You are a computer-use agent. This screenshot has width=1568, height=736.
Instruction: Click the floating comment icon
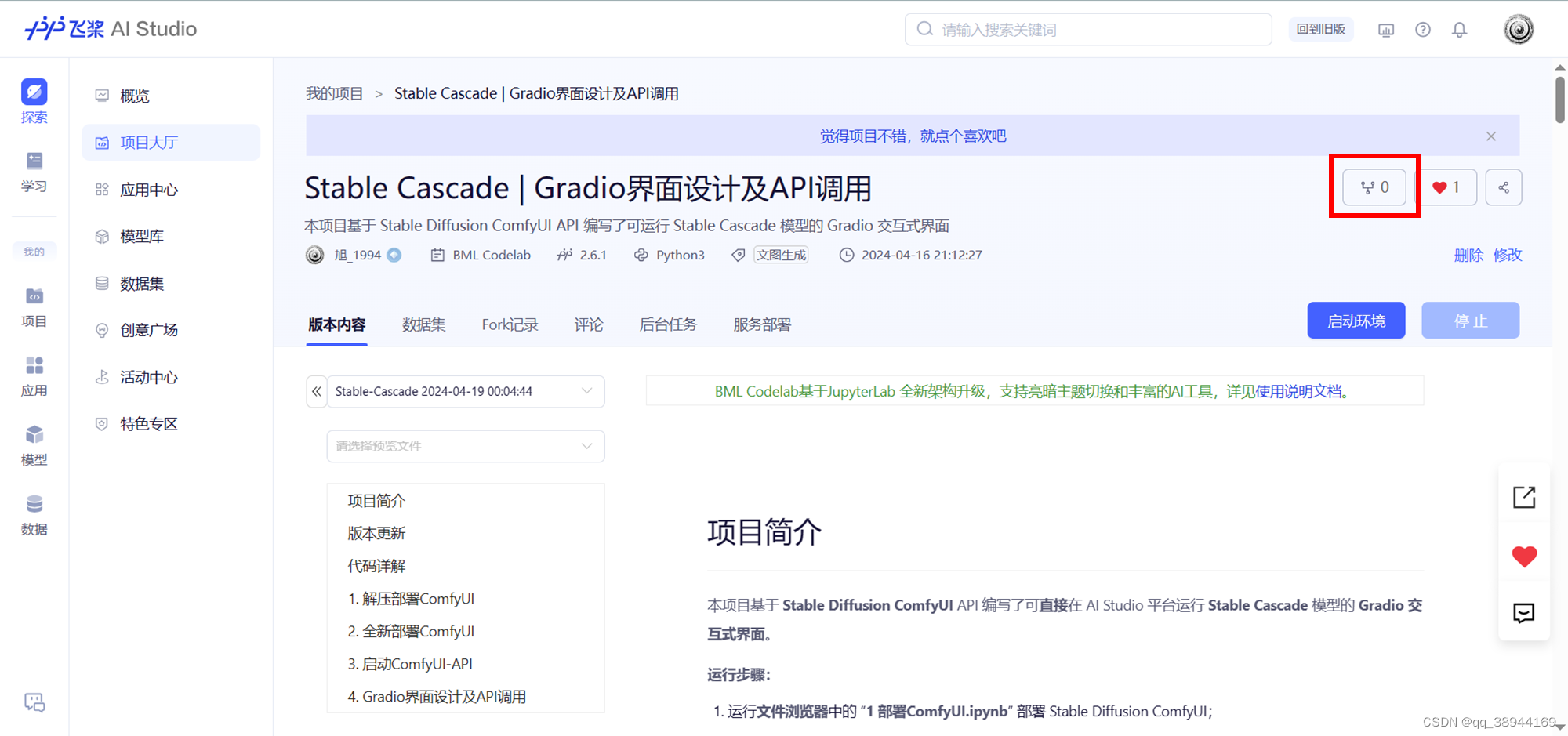click(1524, 613)
